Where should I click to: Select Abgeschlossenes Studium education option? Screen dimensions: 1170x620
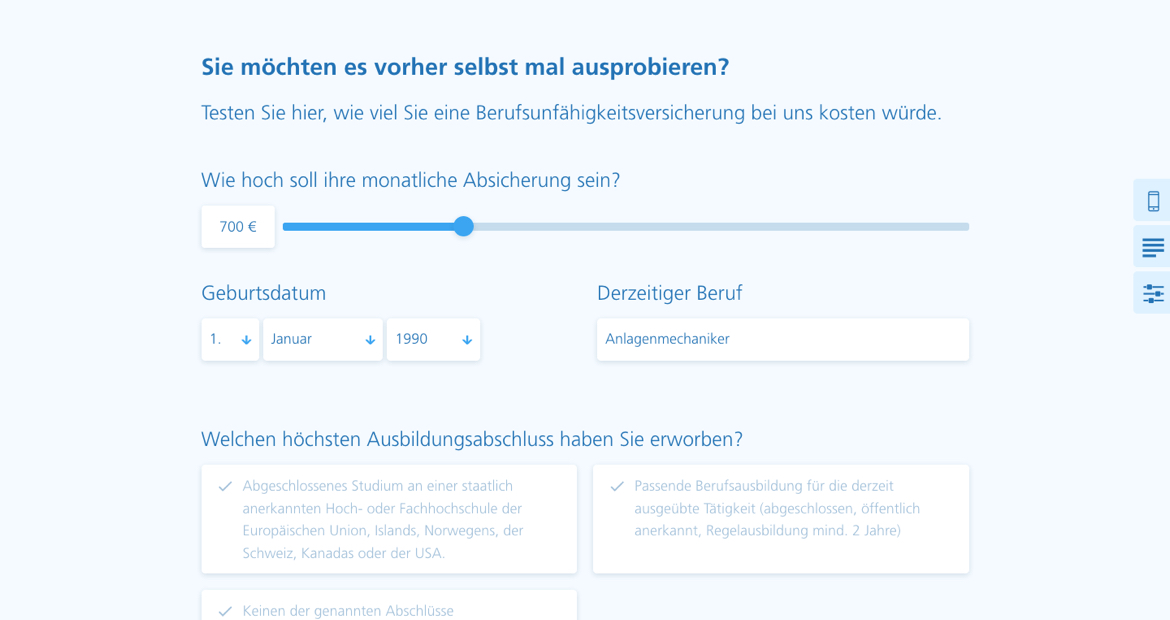tap(389, 519)
